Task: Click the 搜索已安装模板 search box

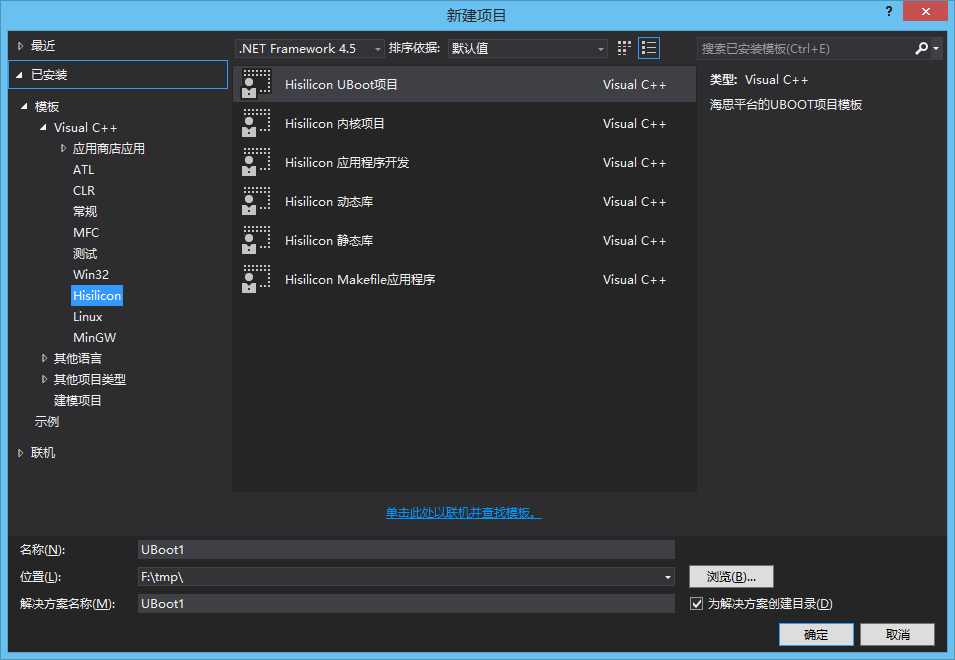Action: pos(805,48)
